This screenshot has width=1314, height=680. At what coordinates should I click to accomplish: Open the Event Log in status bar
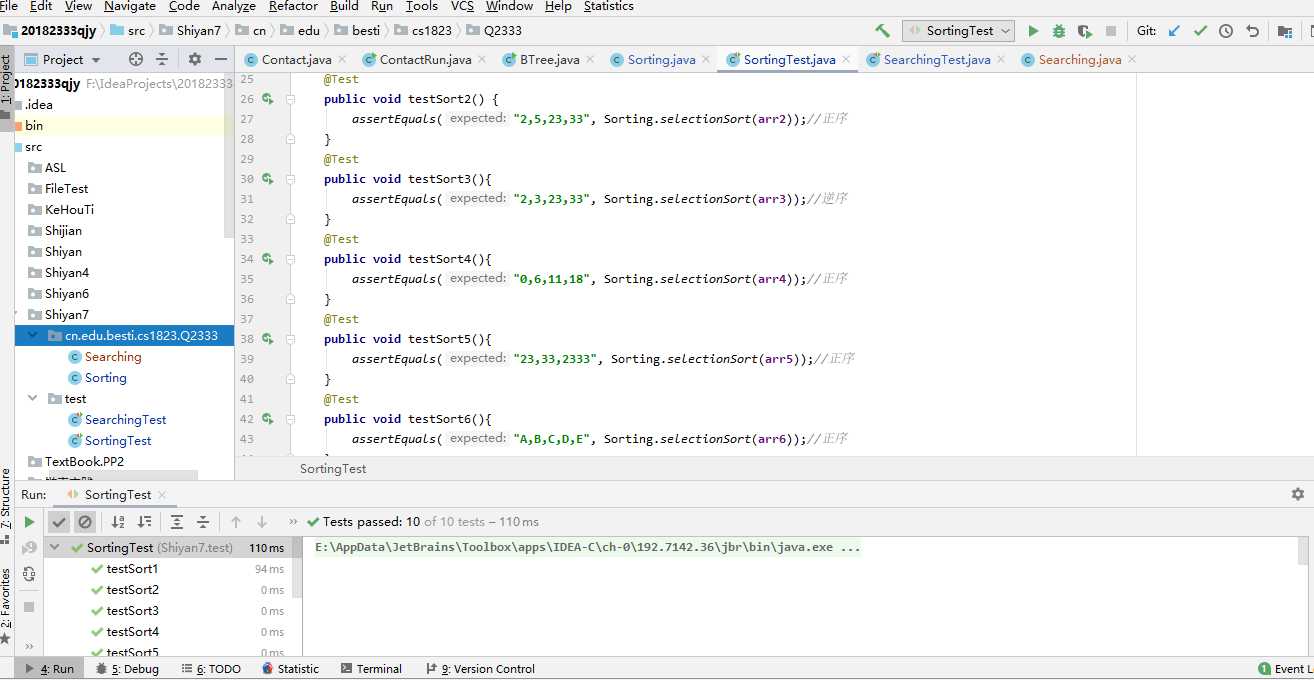click(1286, 669)
